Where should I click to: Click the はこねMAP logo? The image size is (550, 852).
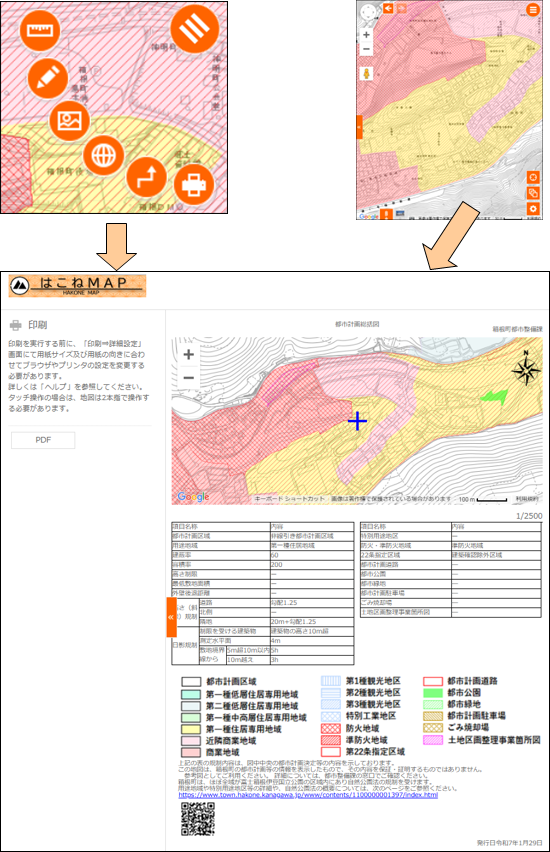point(77,285)
